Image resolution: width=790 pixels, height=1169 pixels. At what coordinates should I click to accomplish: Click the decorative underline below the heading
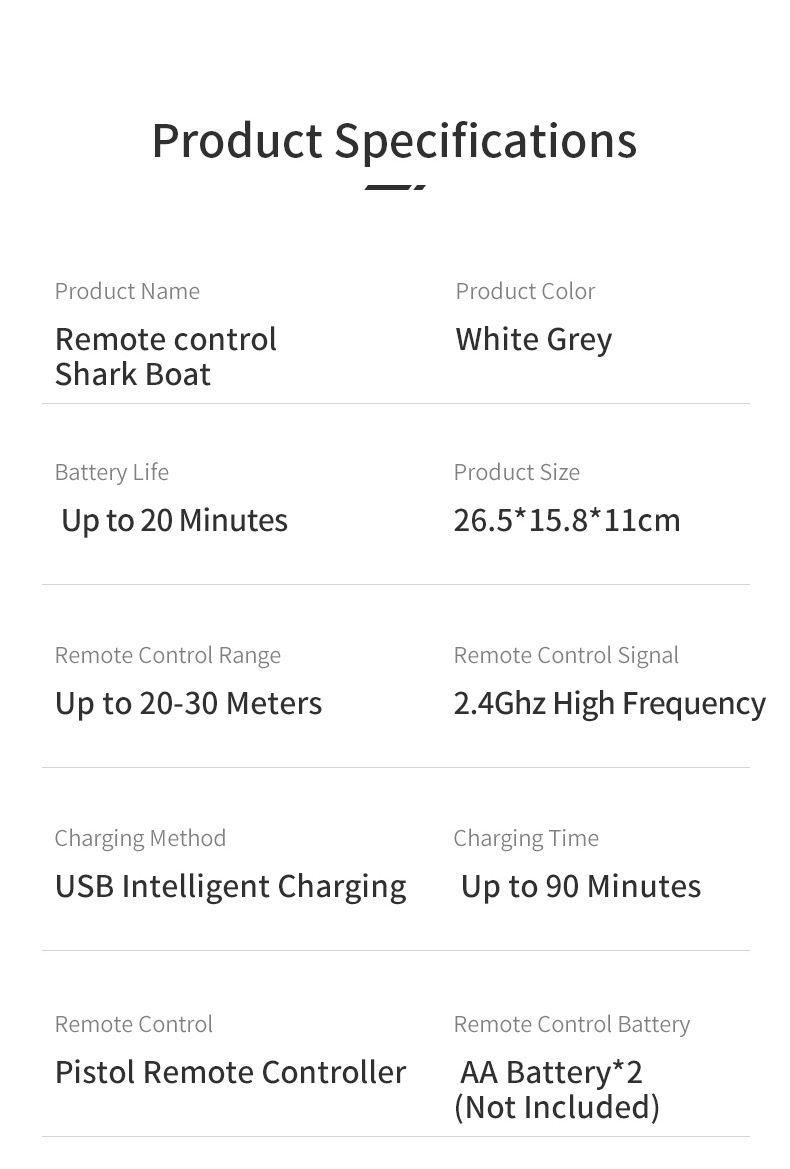(395, 187)
